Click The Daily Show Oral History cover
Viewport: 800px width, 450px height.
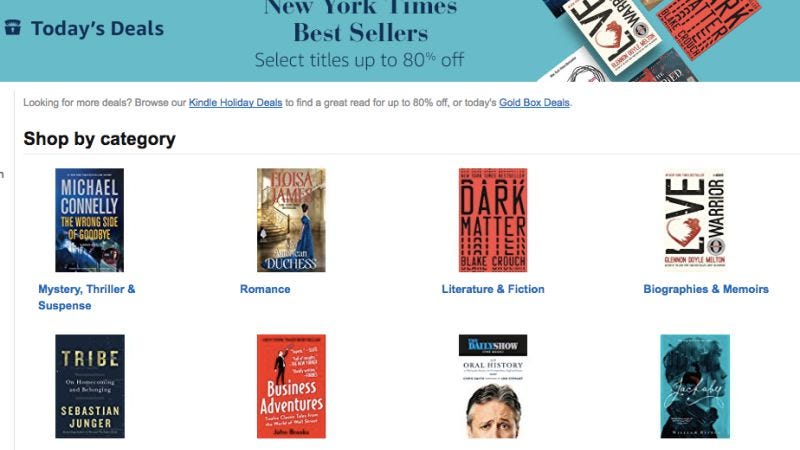493,386
